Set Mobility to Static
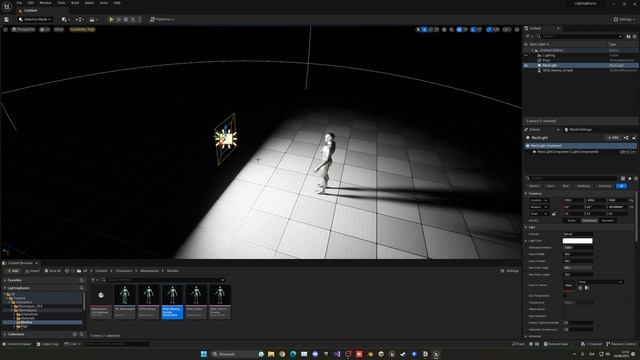640x360 pixels. 571,220
